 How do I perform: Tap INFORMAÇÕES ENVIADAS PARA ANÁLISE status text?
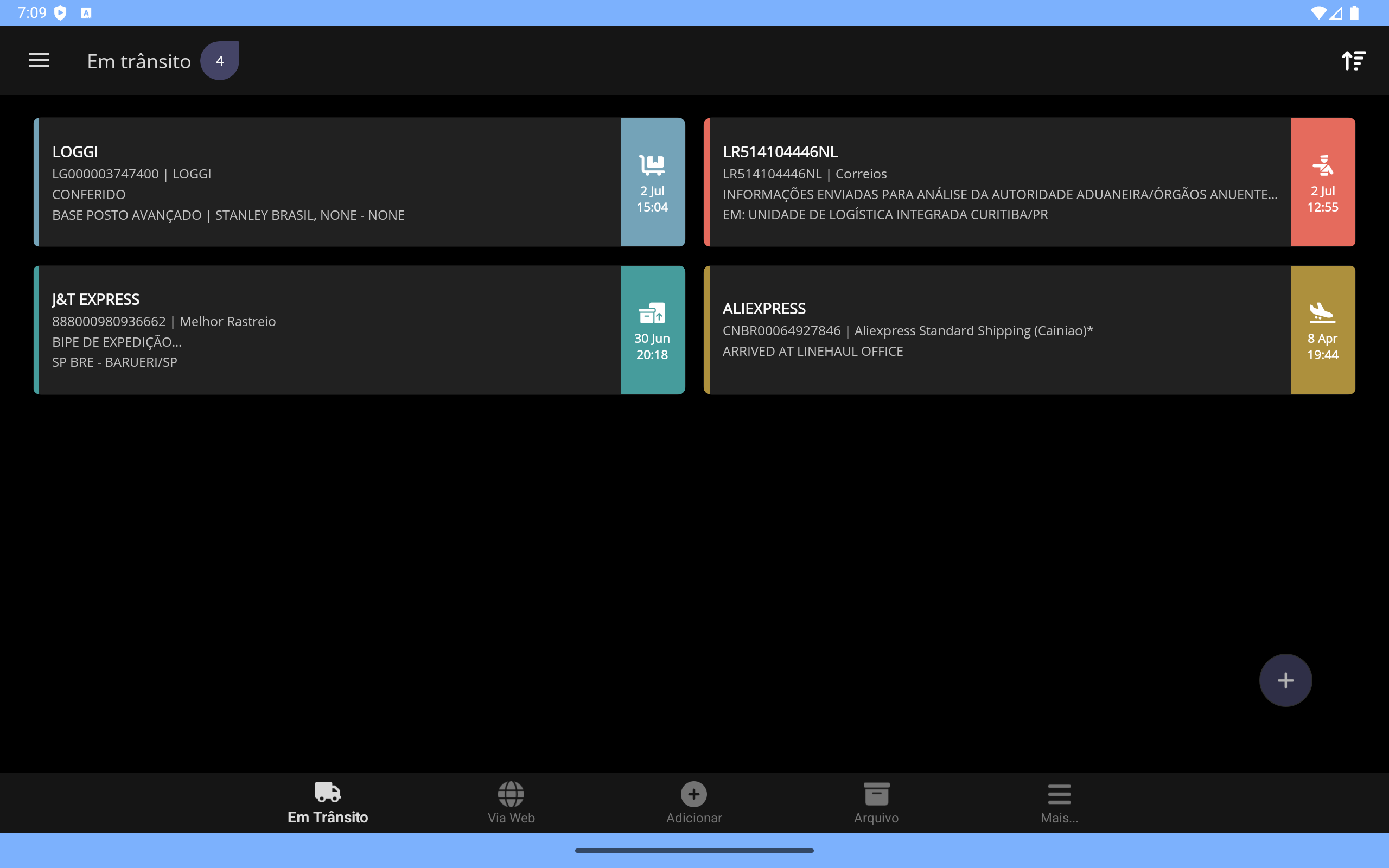point(1000,194)
